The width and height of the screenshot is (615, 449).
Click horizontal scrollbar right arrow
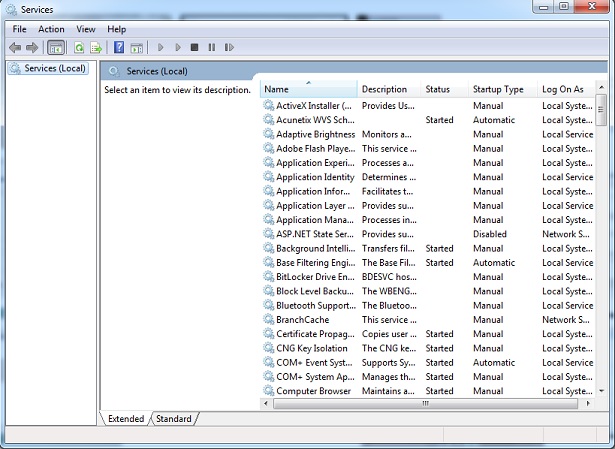pos(588,403)
